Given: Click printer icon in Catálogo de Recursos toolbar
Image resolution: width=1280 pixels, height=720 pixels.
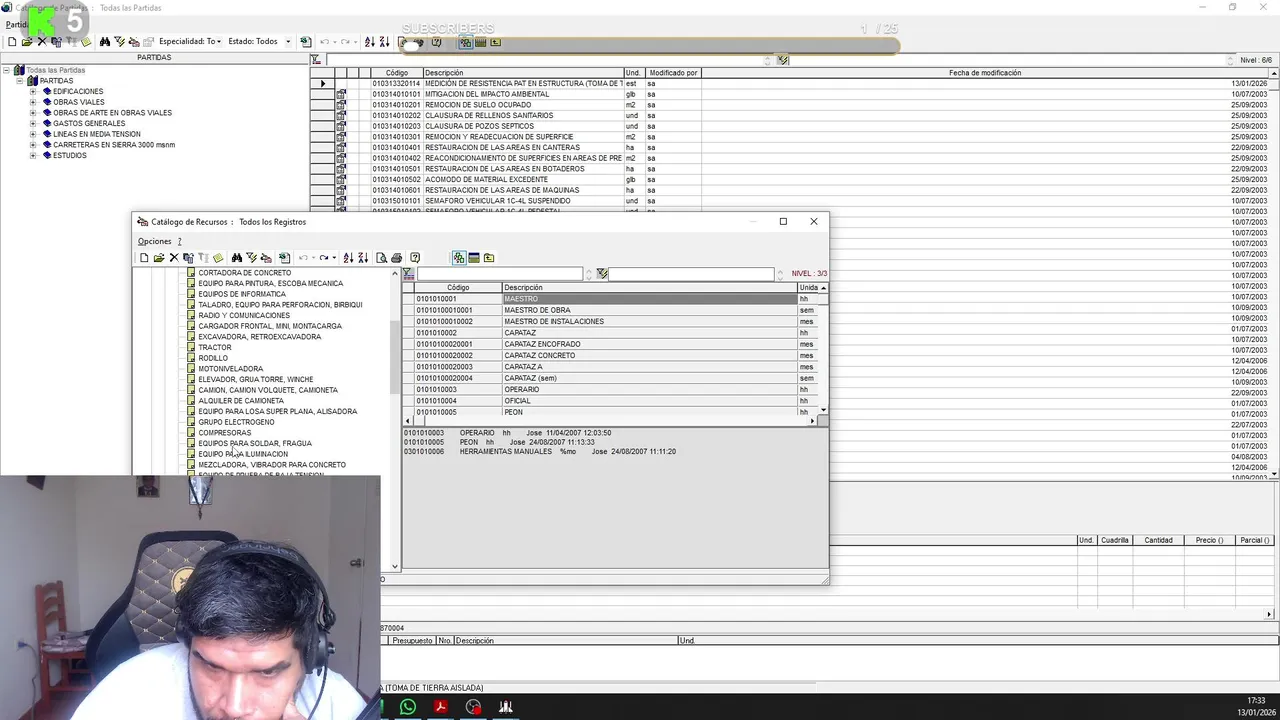Looking at the screenshot, I should click(397, 258).
